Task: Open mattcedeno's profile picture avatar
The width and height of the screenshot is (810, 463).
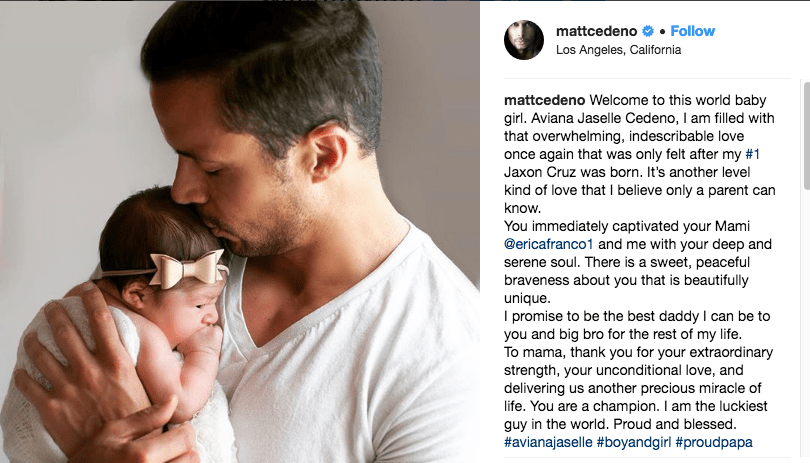Action: [524, 40]
